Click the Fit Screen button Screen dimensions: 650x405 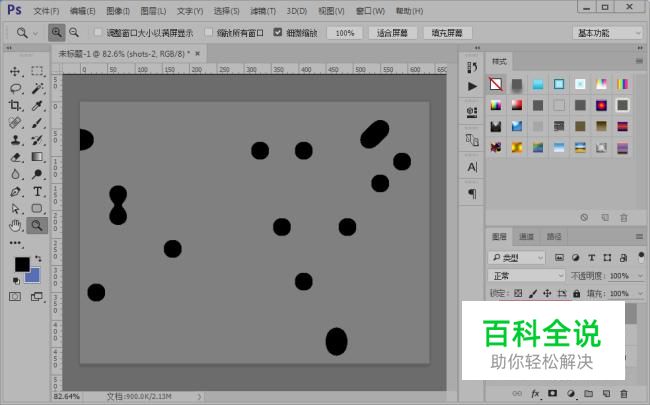pos(392,33)
